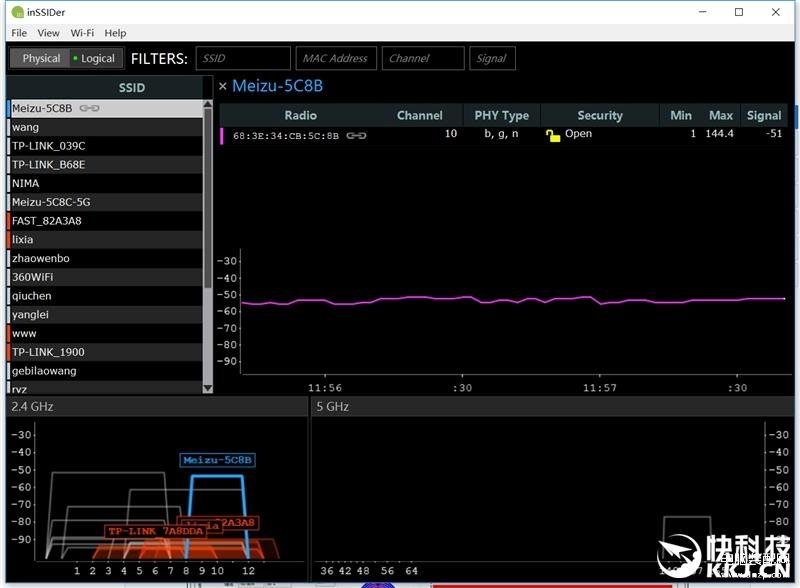Screen dimensions: 800x588
Task: Sort by Signal column header
Action: pos(764,115)
